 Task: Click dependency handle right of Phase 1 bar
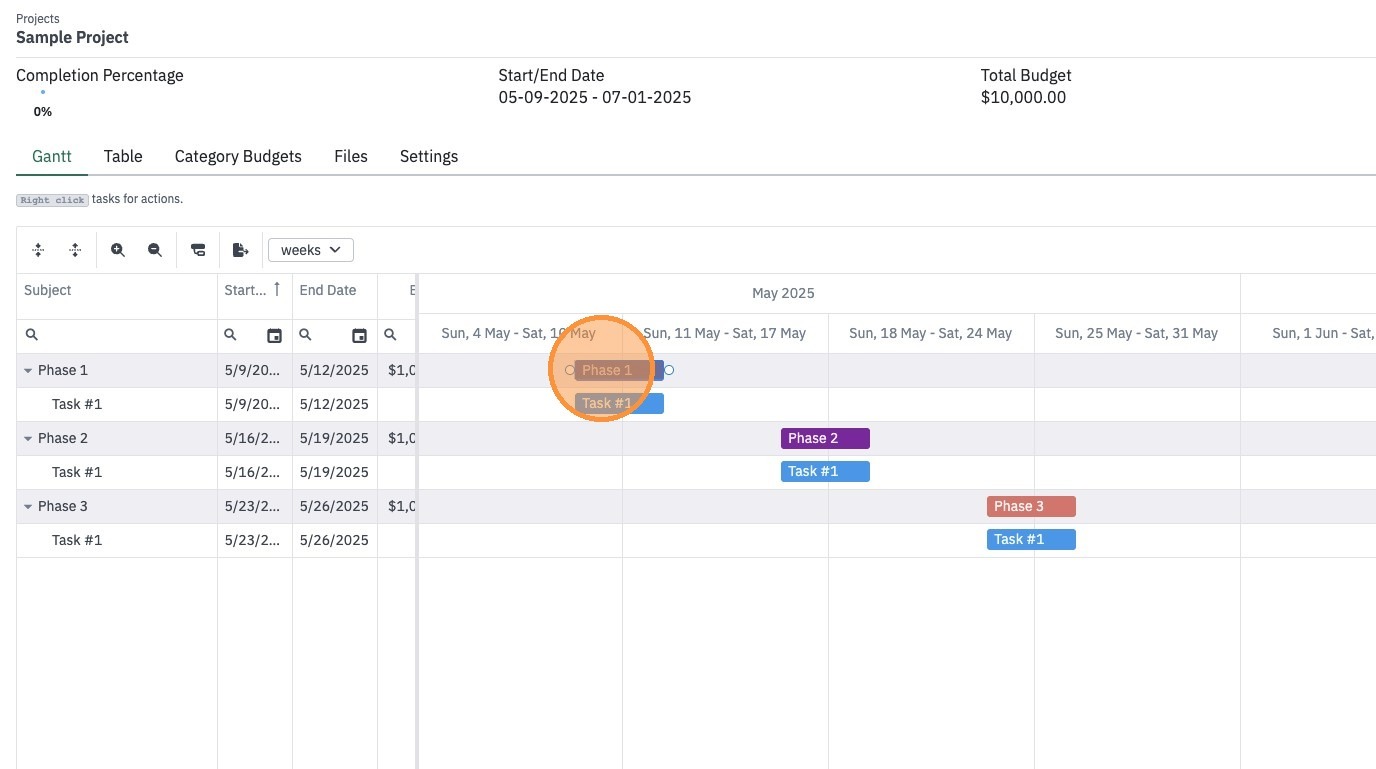tap(669, 370)
